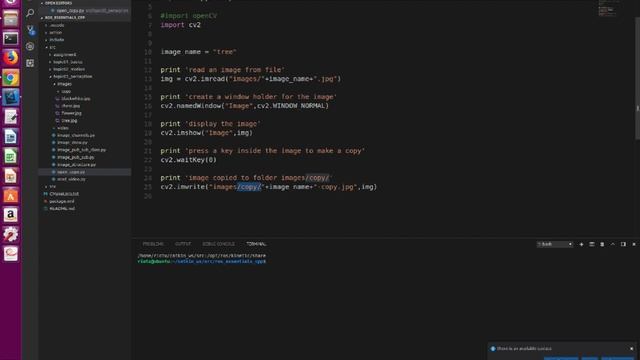The width and height of the screenshot is (640, 360).
Task: Collapse the topic03_perception folder
Action: coord(72,77)
